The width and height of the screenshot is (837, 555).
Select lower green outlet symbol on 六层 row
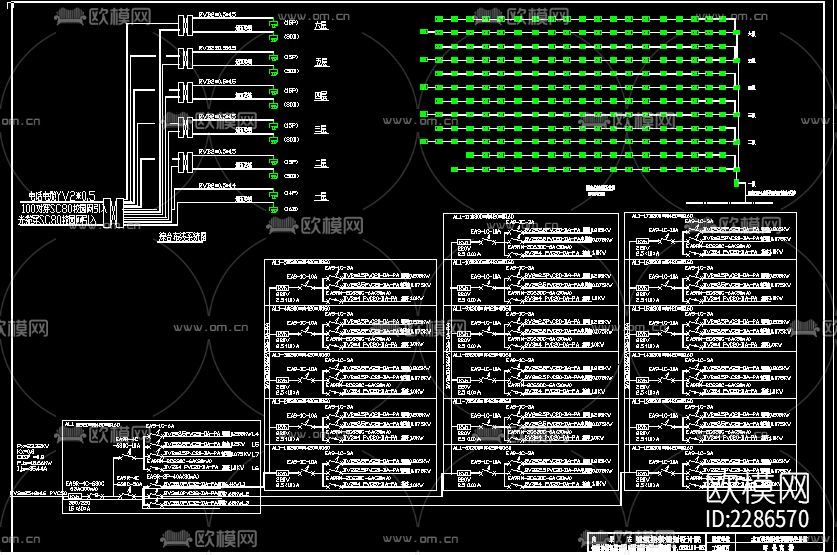click(x=273, y=37)
